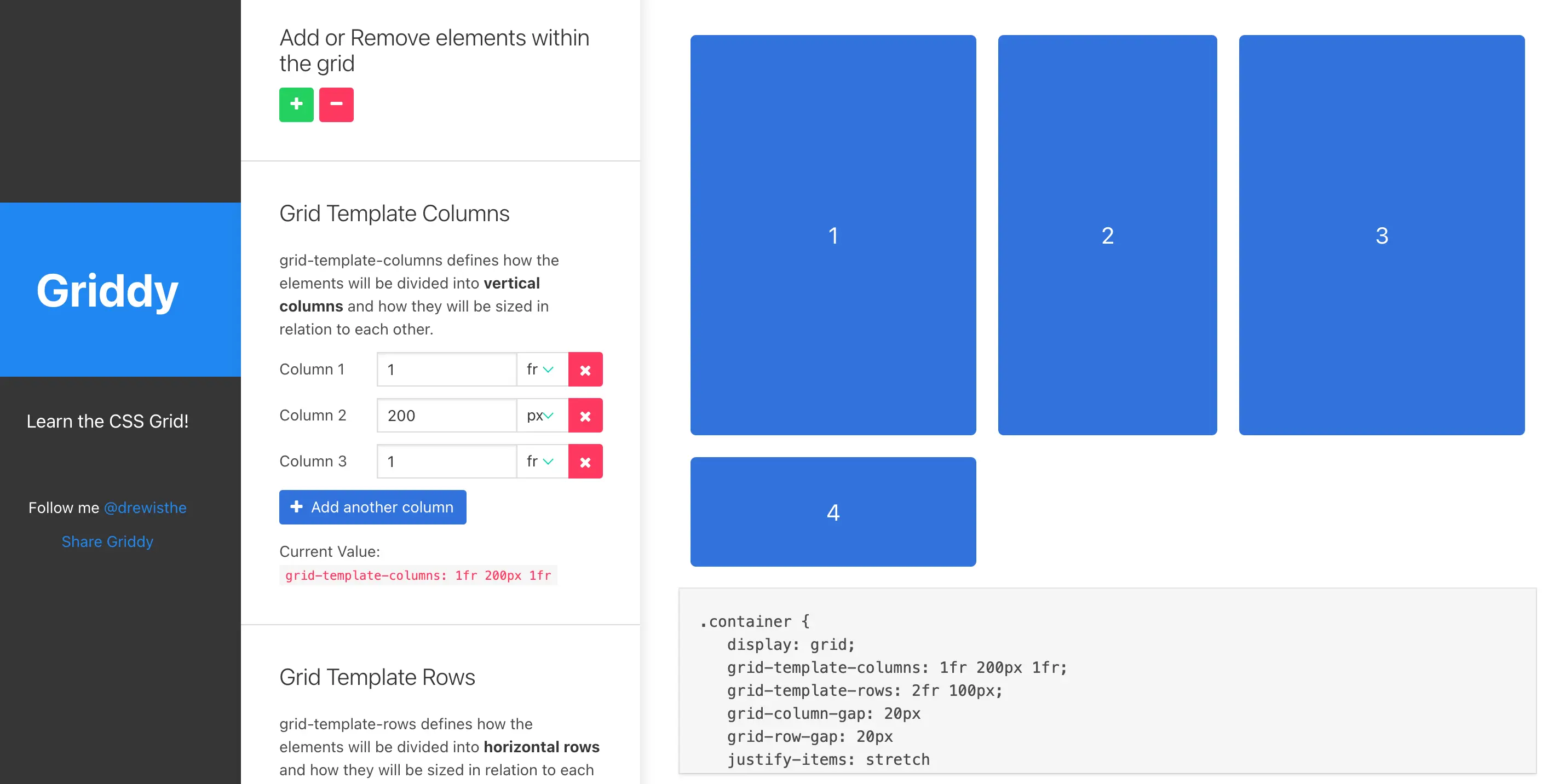The image size is (1542, 784).
Task: Click grid item number 4
Action: coord(833,512)
